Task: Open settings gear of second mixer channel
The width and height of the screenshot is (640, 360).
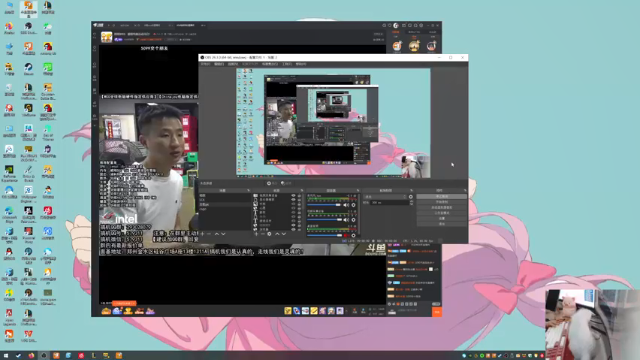Action: point(353,220)
